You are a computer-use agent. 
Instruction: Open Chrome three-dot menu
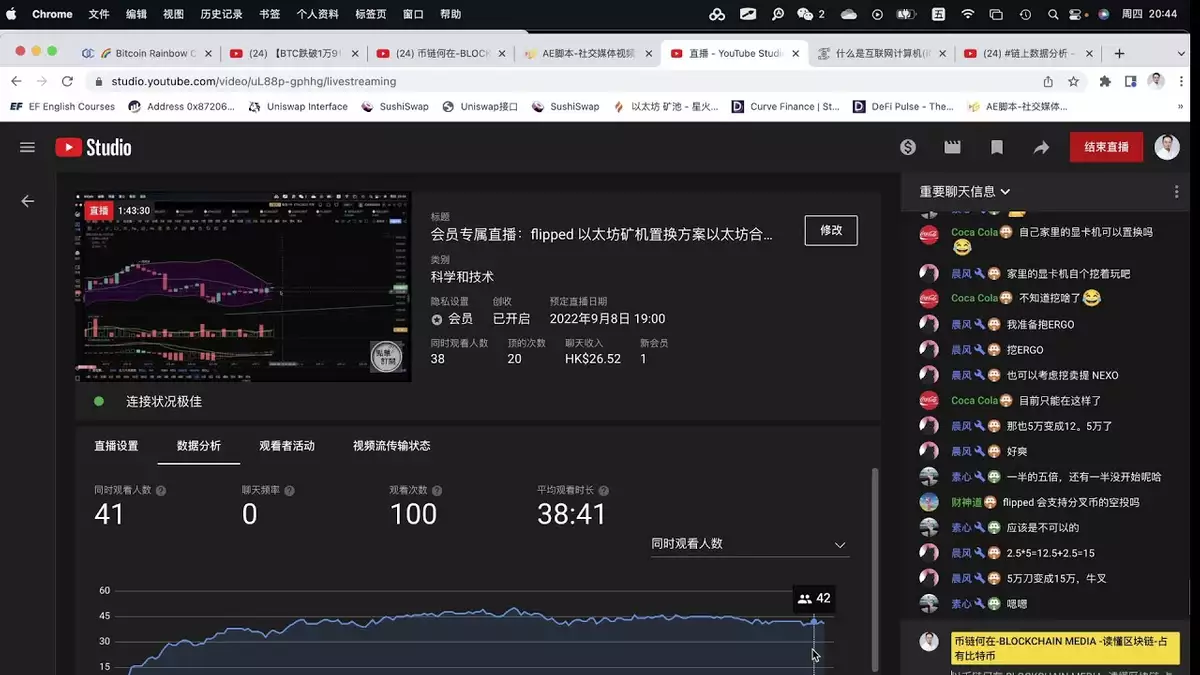pyautogui.click(x=1183, y=81)
